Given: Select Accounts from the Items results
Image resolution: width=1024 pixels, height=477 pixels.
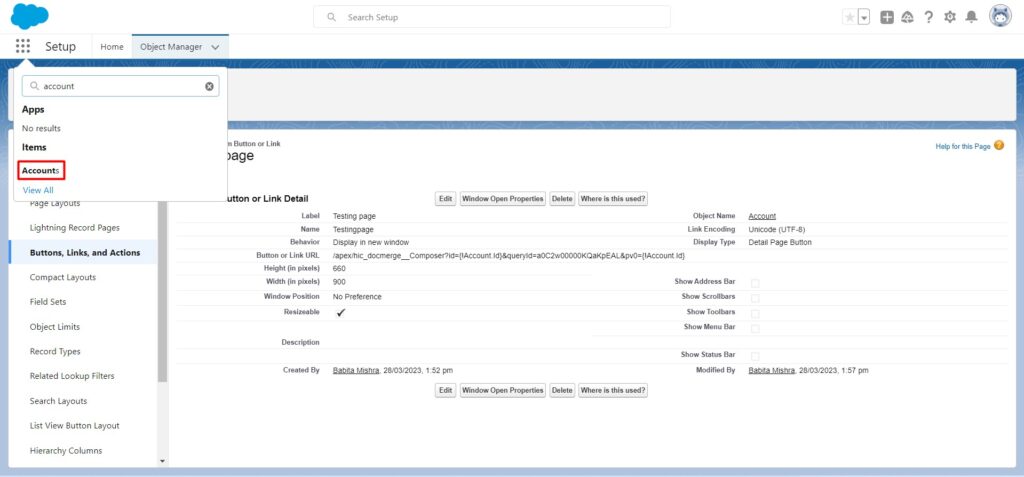Looking at the screenshot, I should [40, 171].
